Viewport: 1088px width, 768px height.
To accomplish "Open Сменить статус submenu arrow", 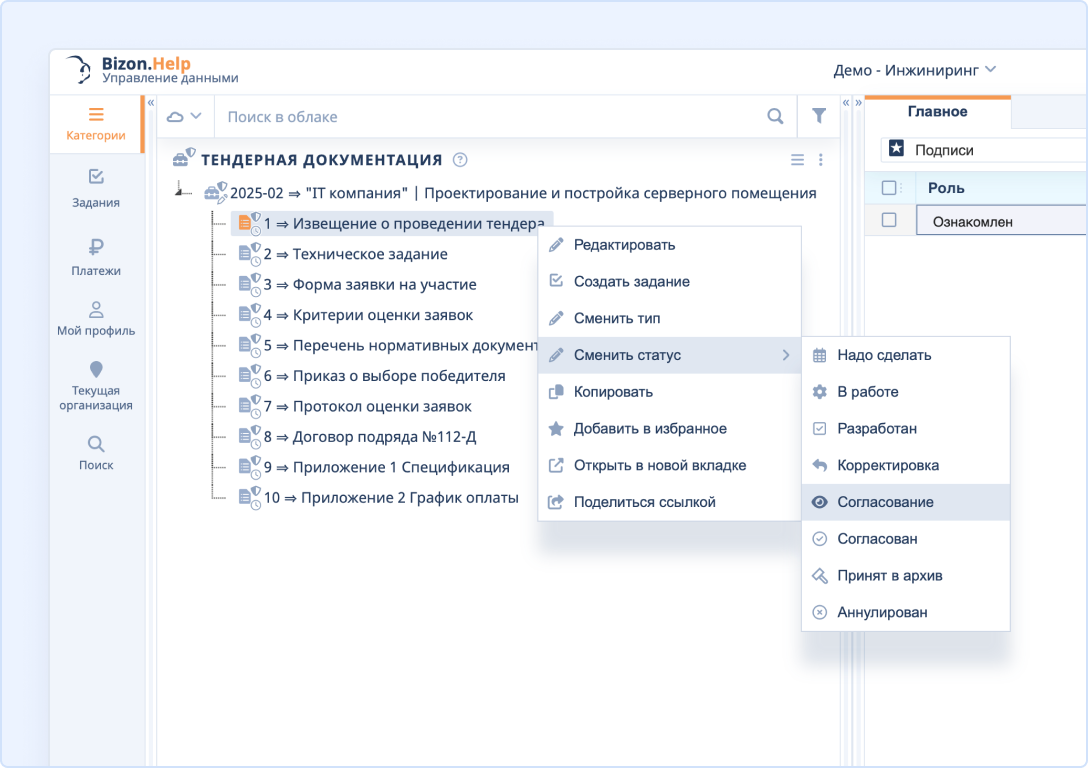I will click(x=786, y=355).
